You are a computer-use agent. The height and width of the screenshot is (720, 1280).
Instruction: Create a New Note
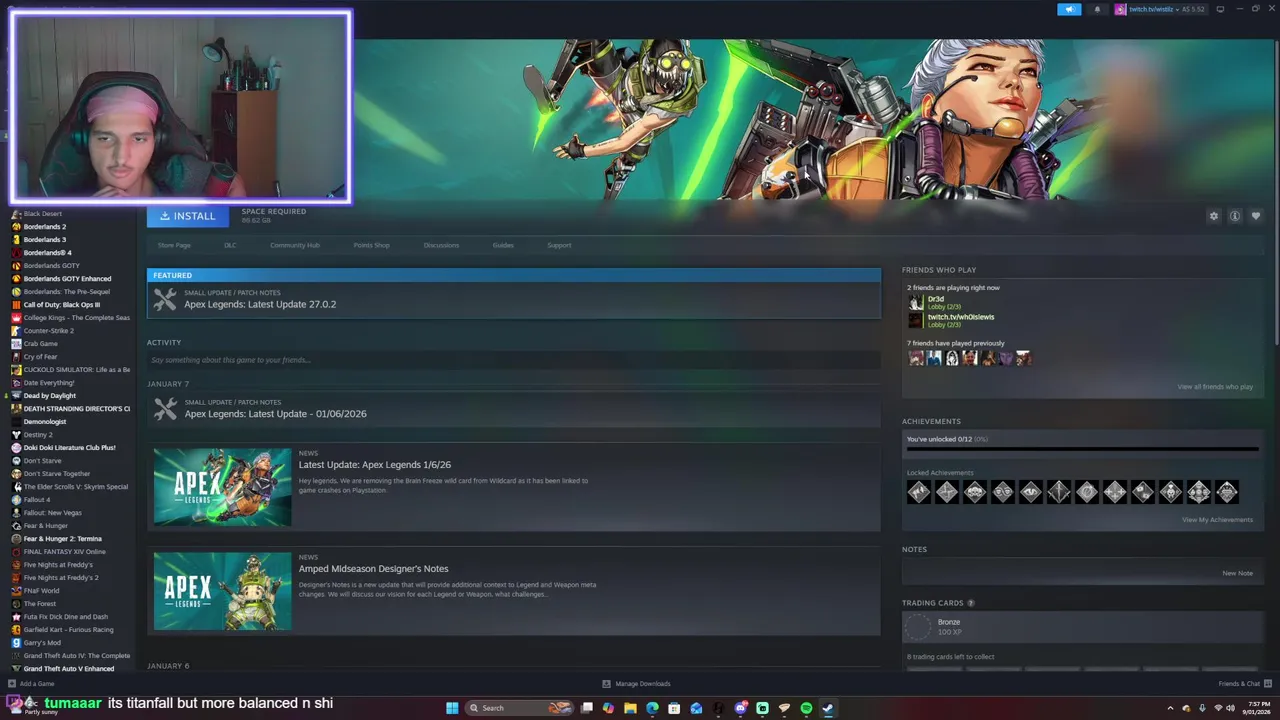[1237, 574]
